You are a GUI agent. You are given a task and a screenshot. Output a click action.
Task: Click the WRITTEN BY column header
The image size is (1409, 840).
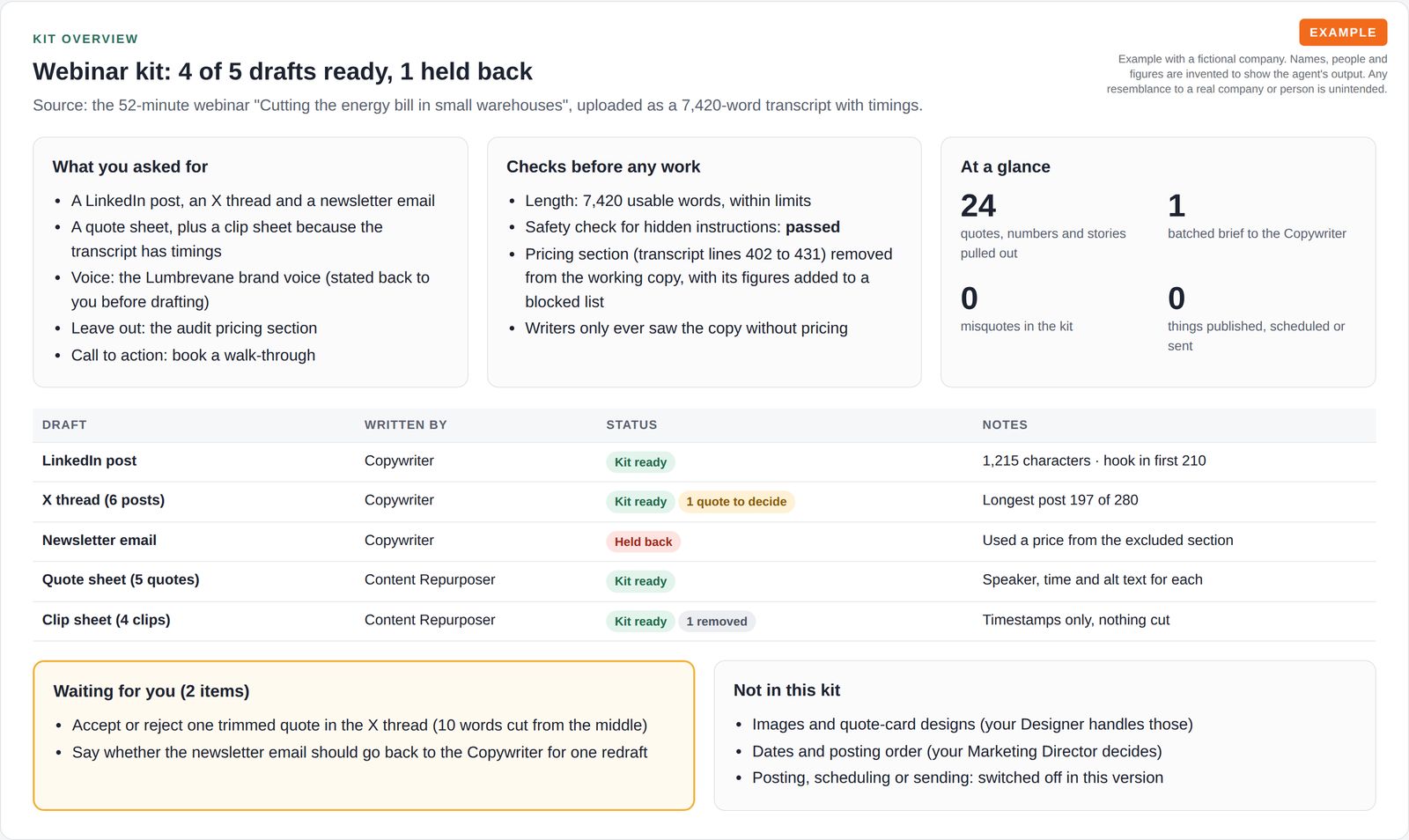pos(406,424)
